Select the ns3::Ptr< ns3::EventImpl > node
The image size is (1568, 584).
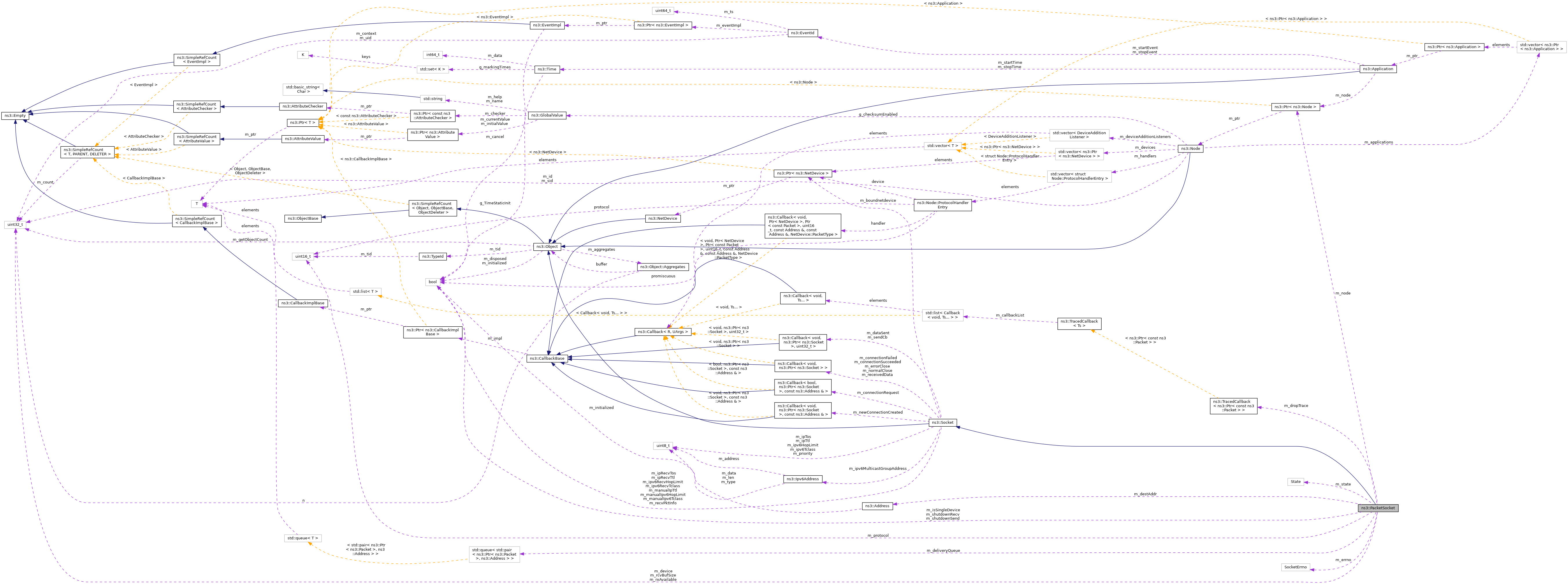662,26
